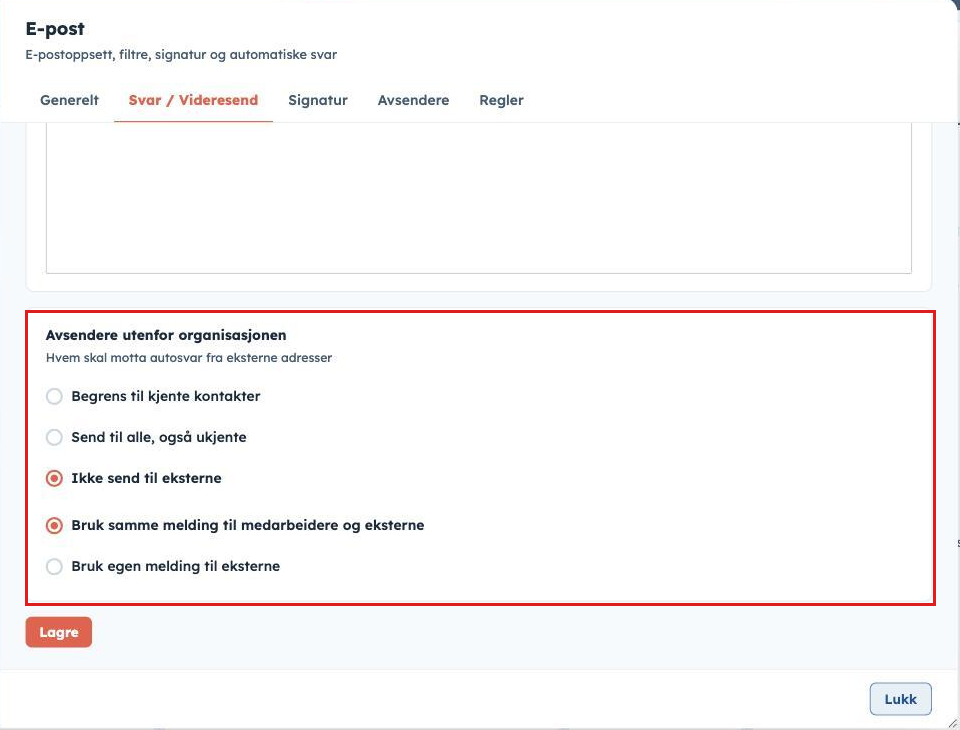The image size is (960, 730).
Task: Click the 'Avsendere utenfor organisasjonen' heading
Action: tap(166, 335)
